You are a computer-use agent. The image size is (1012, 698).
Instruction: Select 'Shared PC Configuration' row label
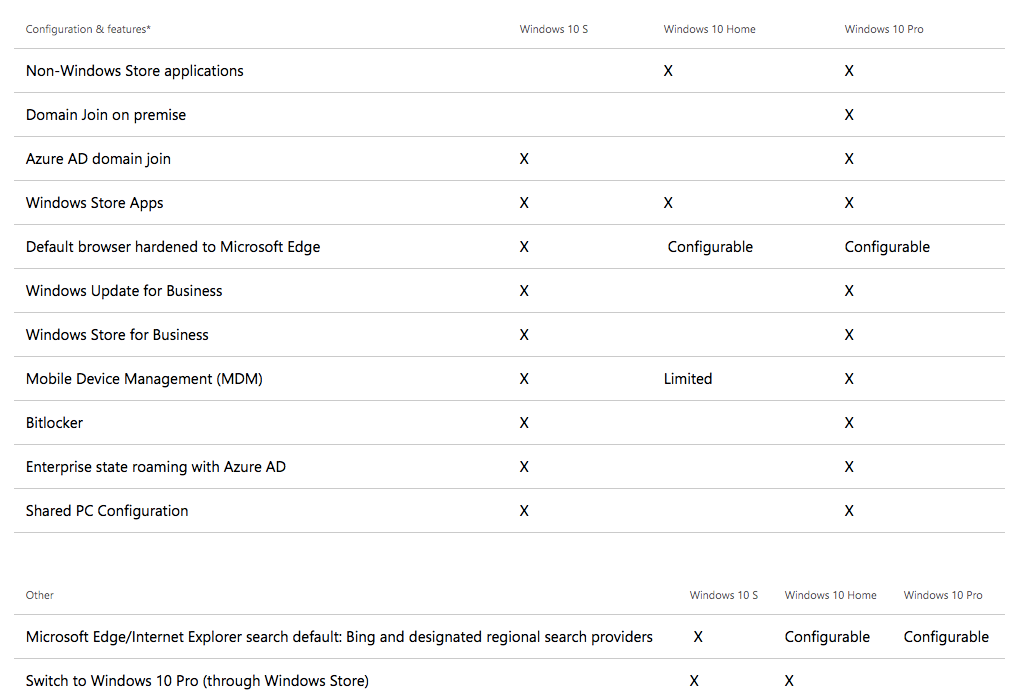(x=107, y=511)
